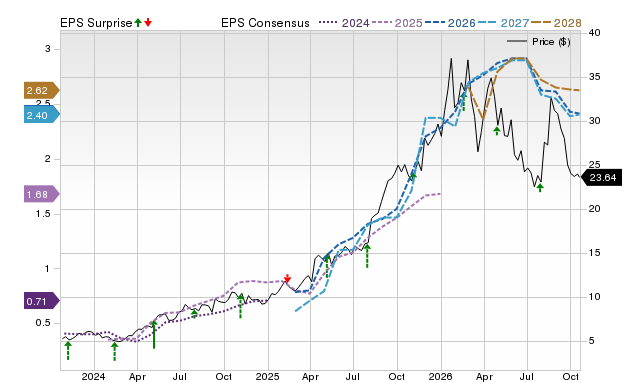Click the 35 label on price axis
Screen dimensions: 640x382
click(595, 77)
